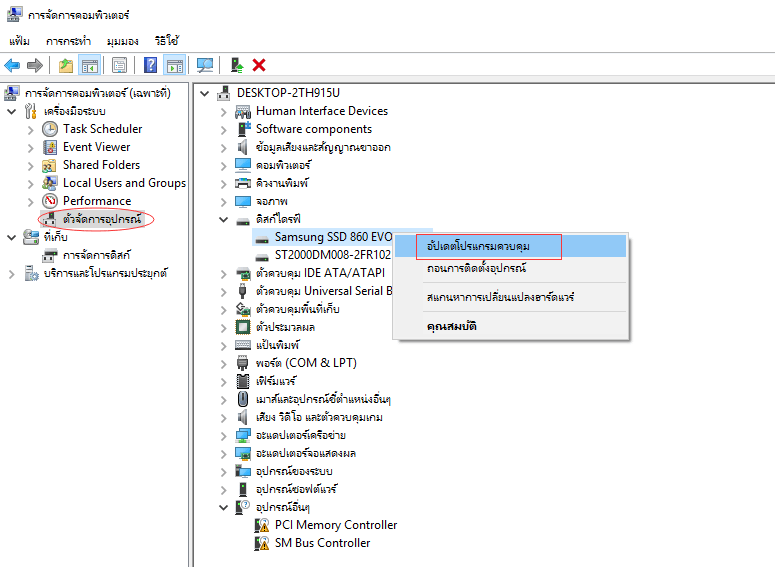Click the Help question mark toolbar icon

(x=150, y=65)
